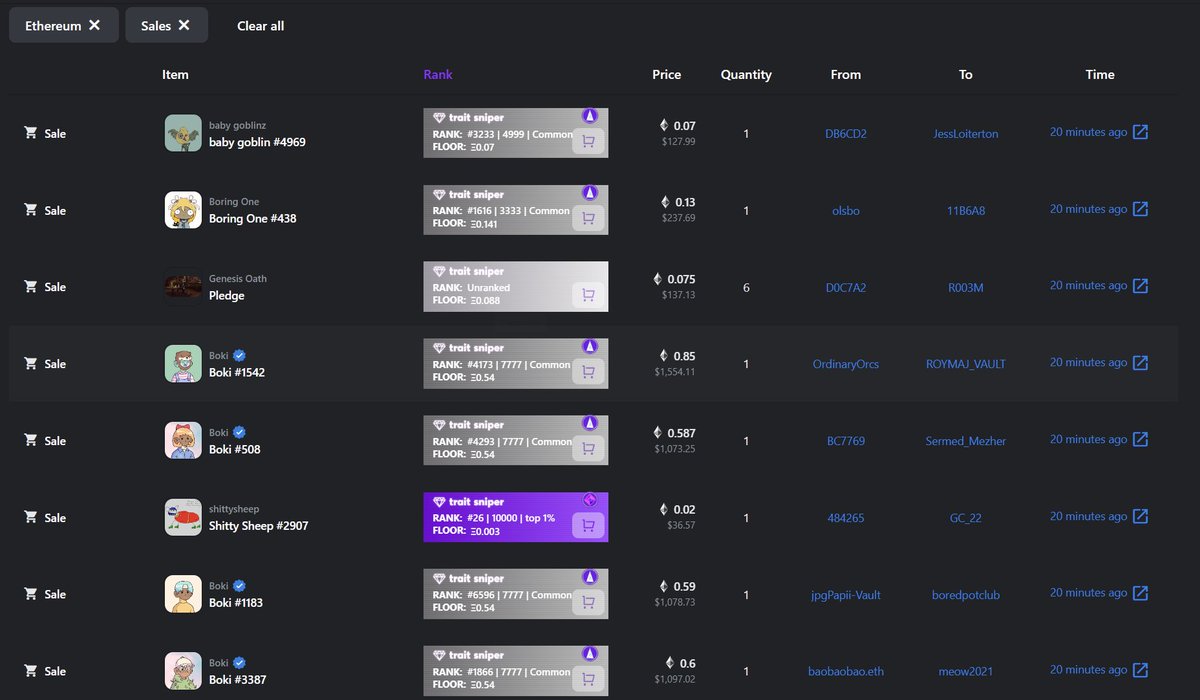Click the round badge on Shitty Sheep rank card
This screenshot has height=700, width=1200.
[x=590, y=500]
